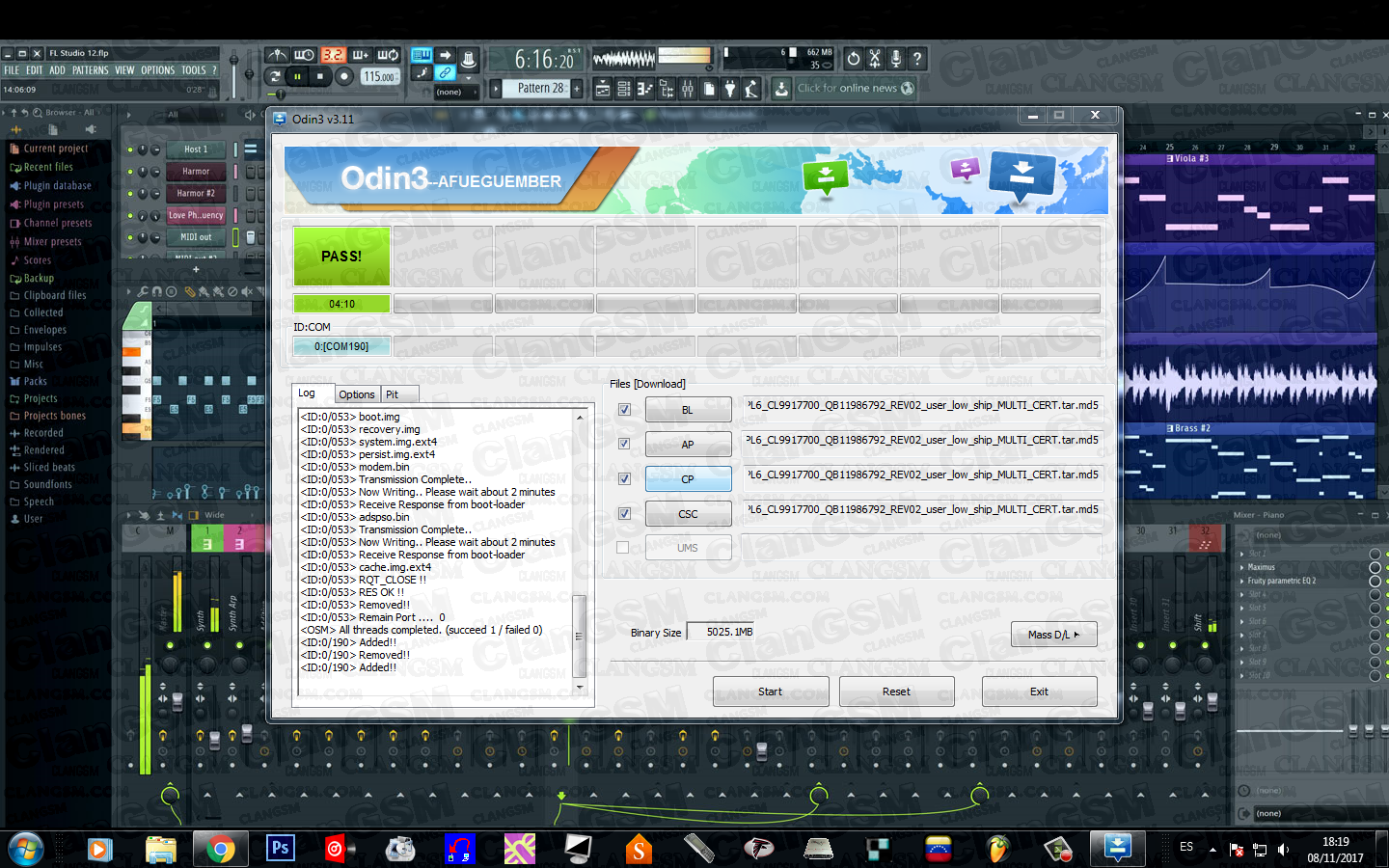Click the Reset button in Odin3

coord(896,692)
